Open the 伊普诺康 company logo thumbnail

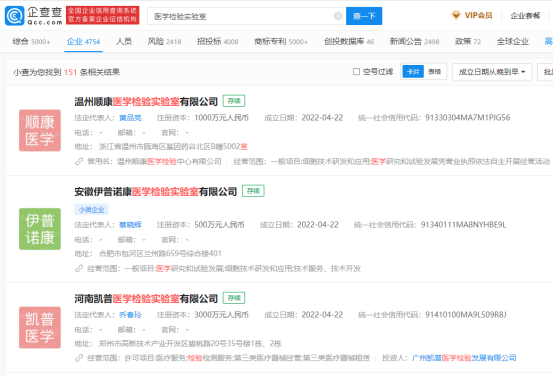40,229
